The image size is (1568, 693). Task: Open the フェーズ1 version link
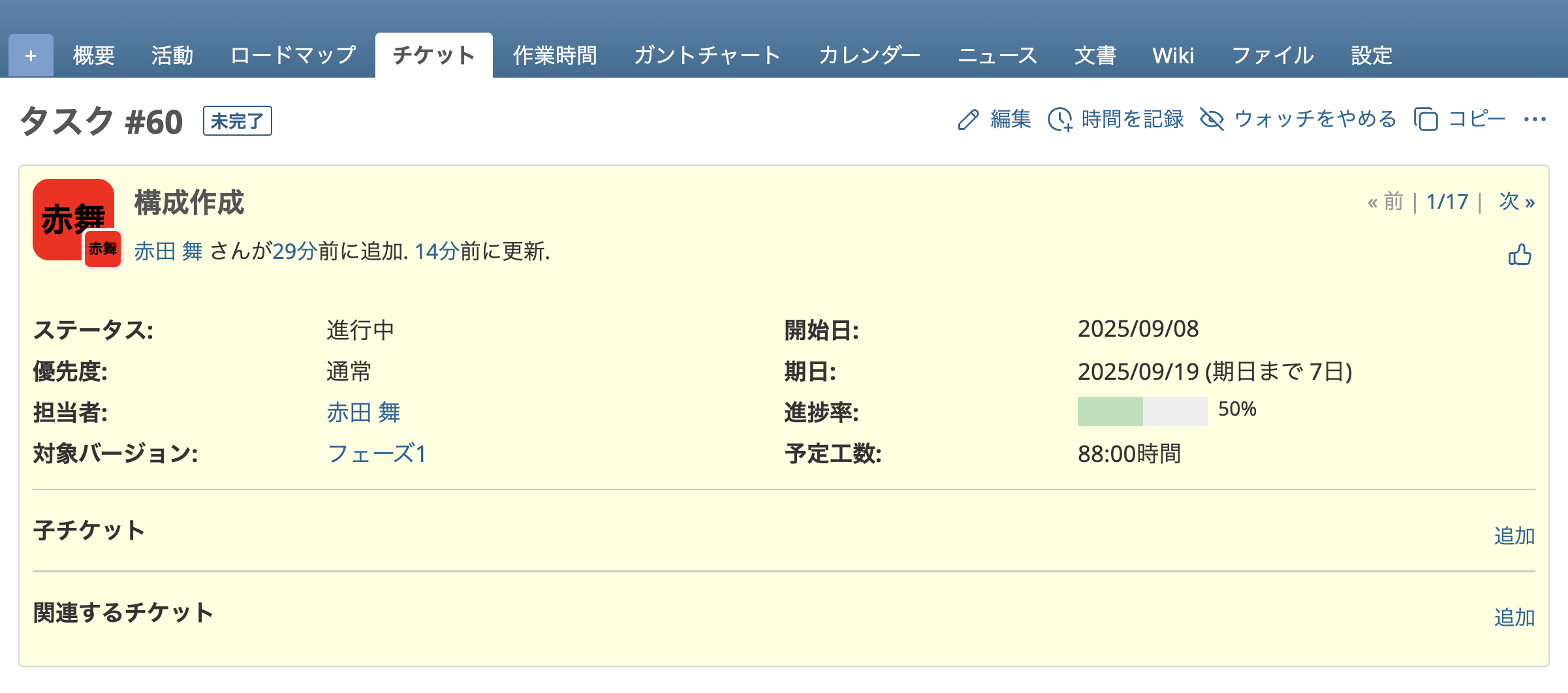tap(377, 454)
